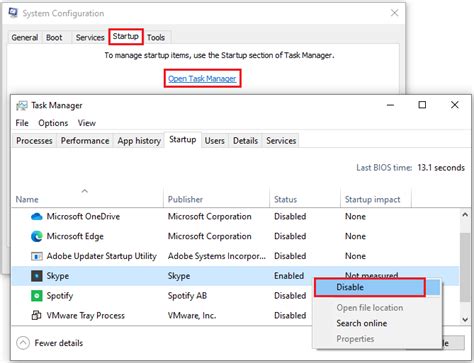Click the Microsoft Edge icon in startup list
The image size is (474, 363).
tap(36, 236)
